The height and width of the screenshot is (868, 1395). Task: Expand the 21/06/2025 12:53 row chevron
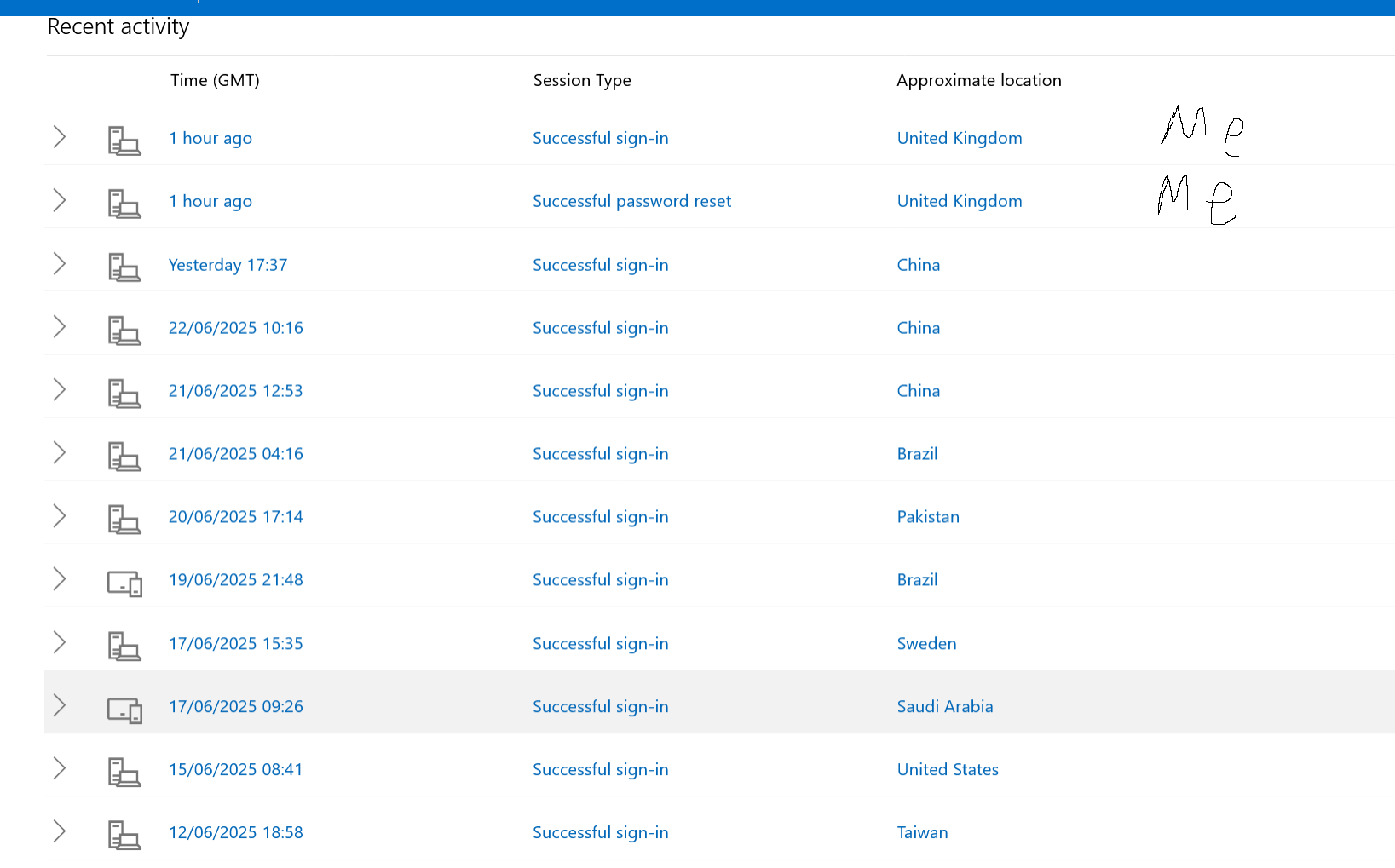pos(60,389)
